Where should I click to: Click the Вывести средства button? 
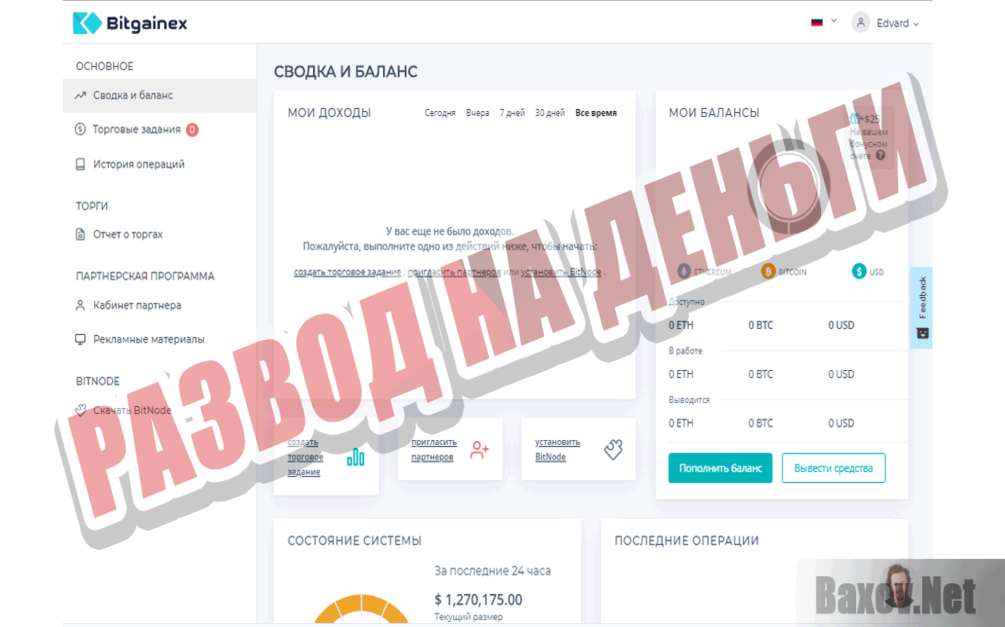pos(833,468)
